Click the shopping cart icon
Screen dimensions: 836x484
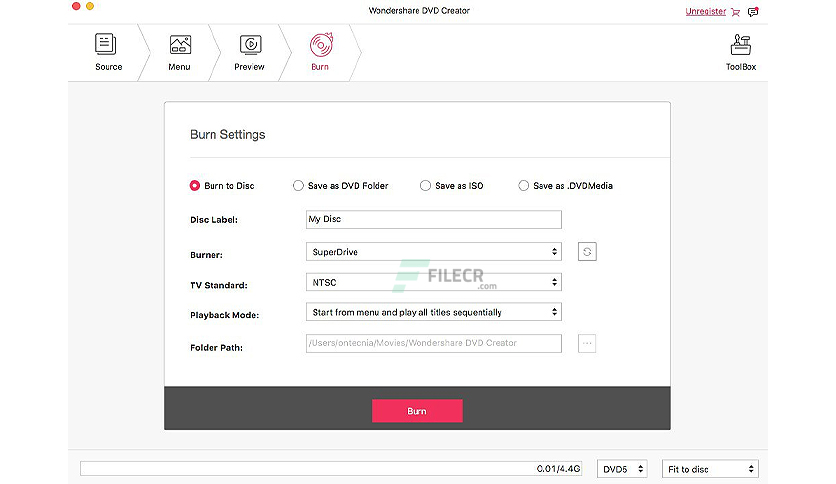point(736,12)
